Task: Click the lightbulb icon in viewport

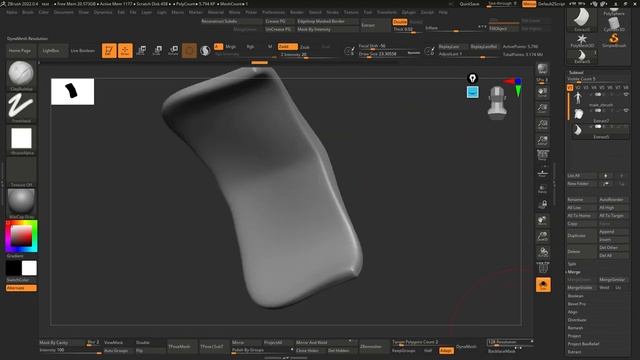Action: tap(472, 78)
